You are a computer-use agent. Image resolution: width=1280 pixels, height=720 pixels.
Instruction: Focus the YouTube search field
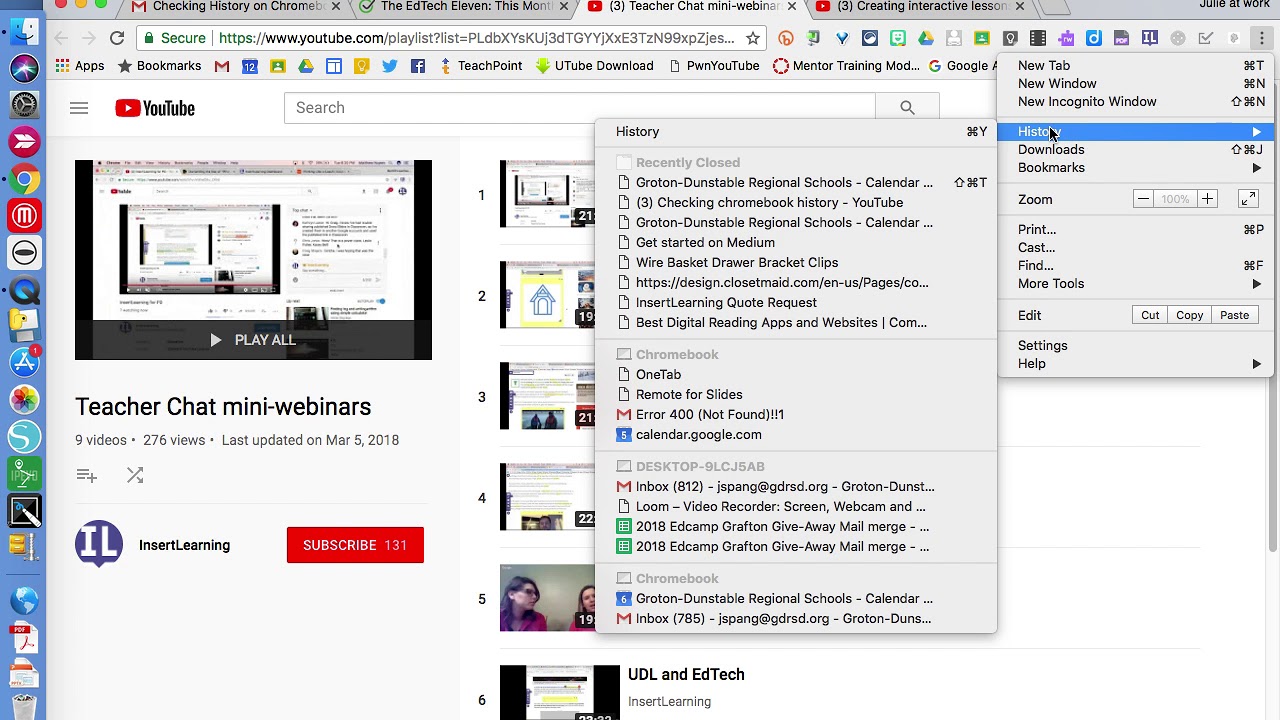coord(579,108)
